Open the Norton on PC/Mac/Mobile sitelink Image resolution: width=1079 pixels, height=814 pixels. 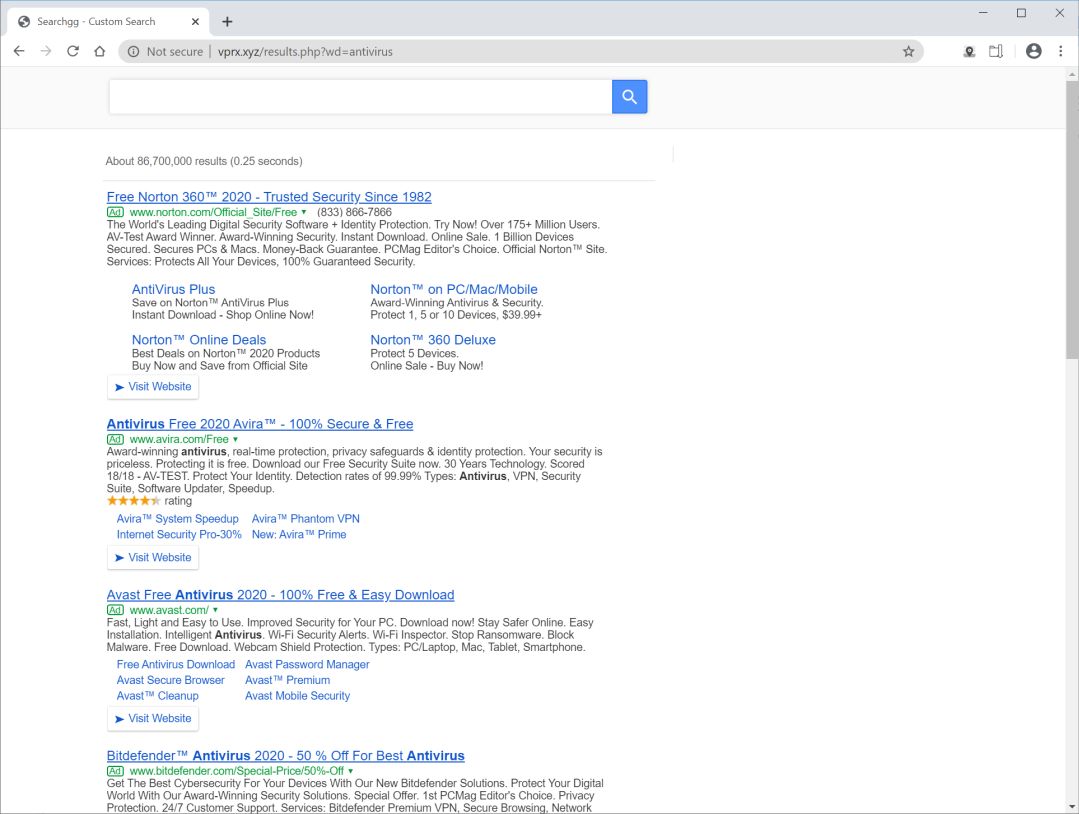(453, 290)
